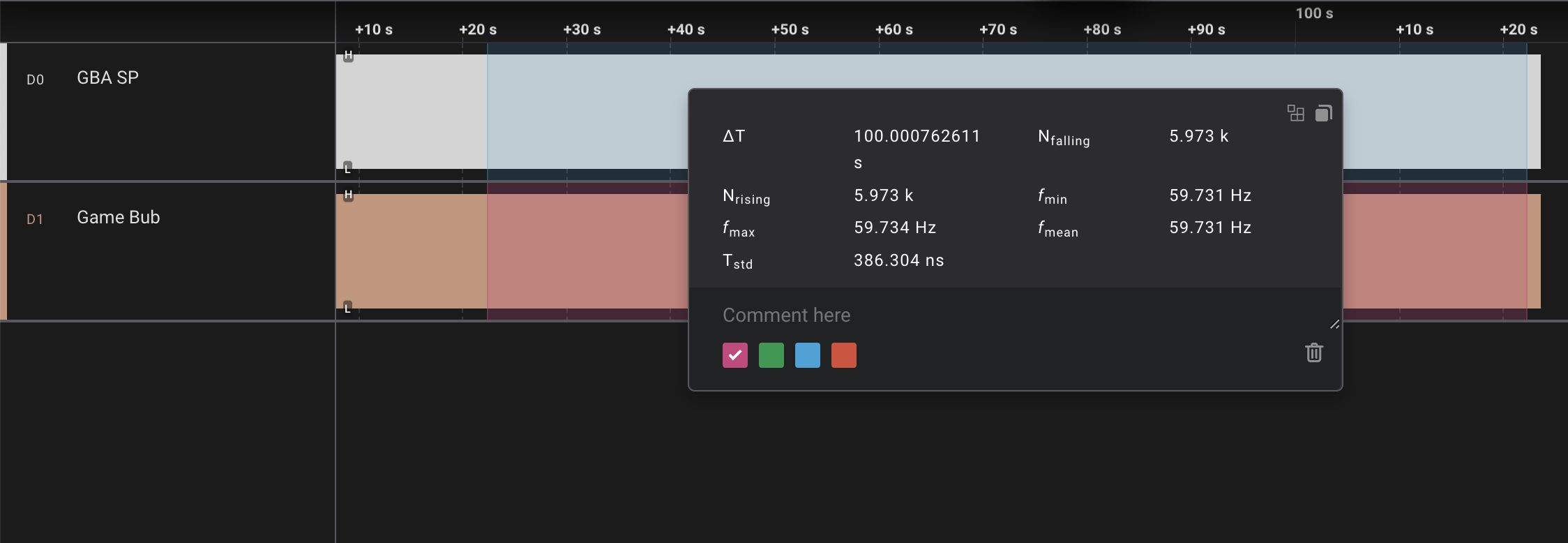Click the H marker on GBA SP channel
This screenshot has width=1568, height=543.
[348, 56]
